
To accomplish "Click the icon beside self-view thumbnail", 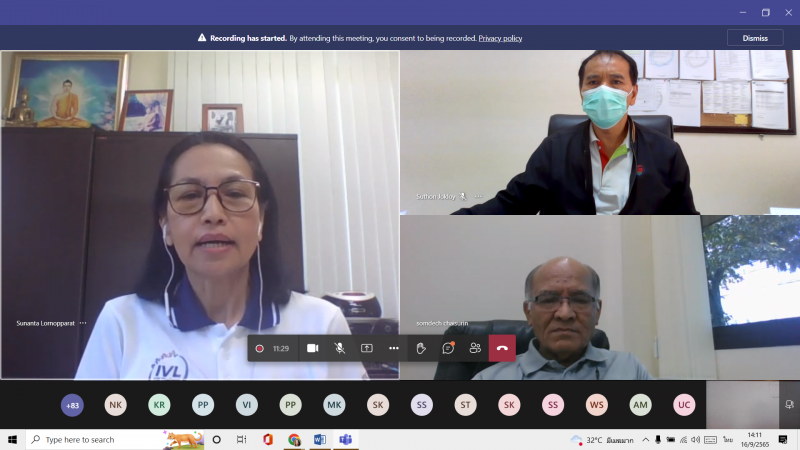I will point(789,405).
